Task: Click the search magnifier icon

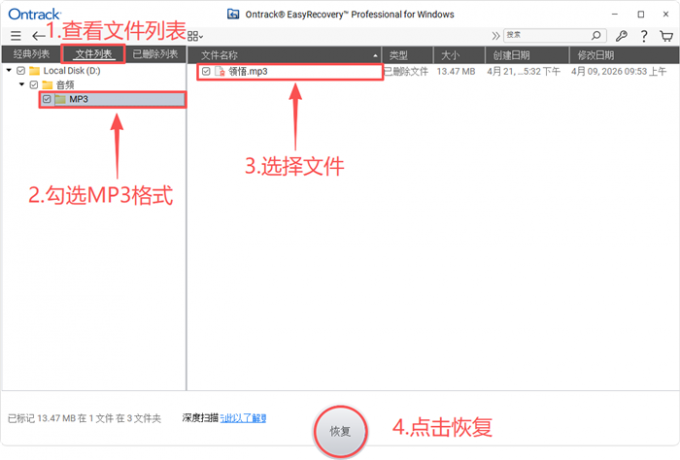Action: click(x=596, y=35)
